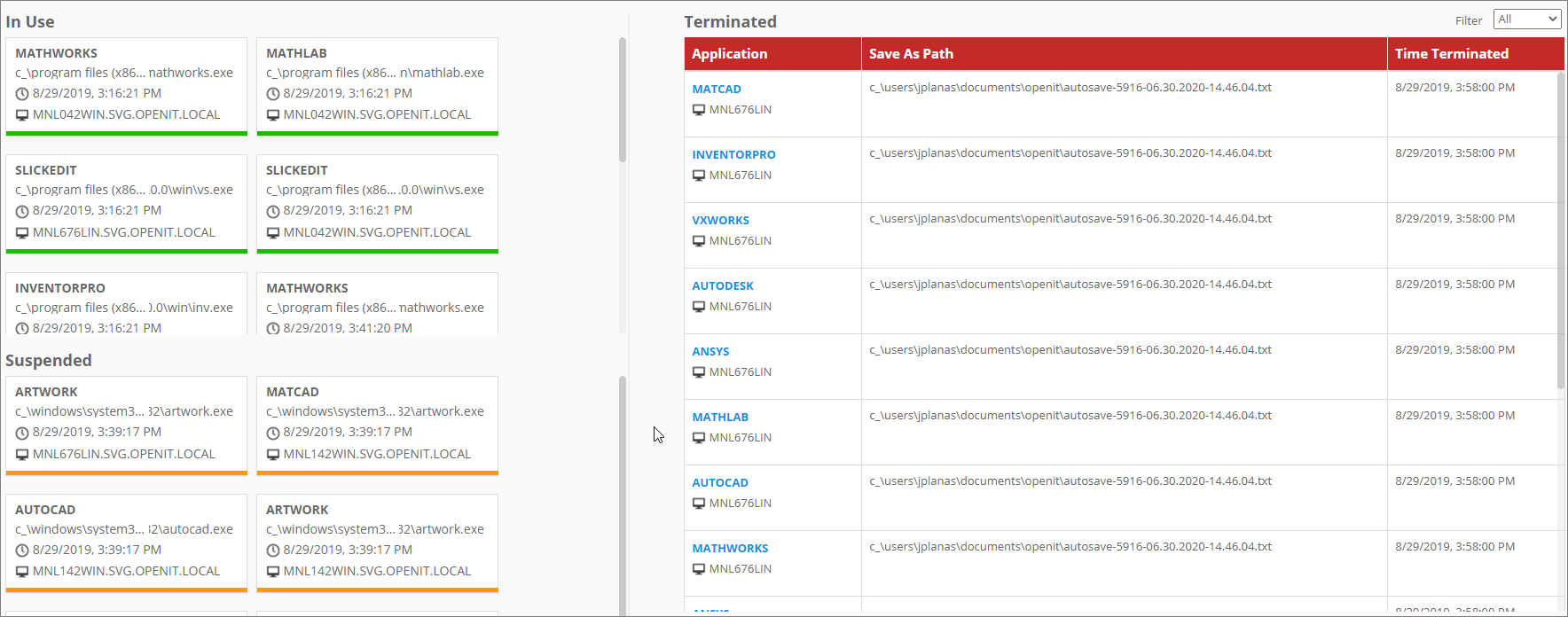Click the monitor icon in the INVENTORPRO terminated row
1568x617 pixels.
(x=699, y=176)
